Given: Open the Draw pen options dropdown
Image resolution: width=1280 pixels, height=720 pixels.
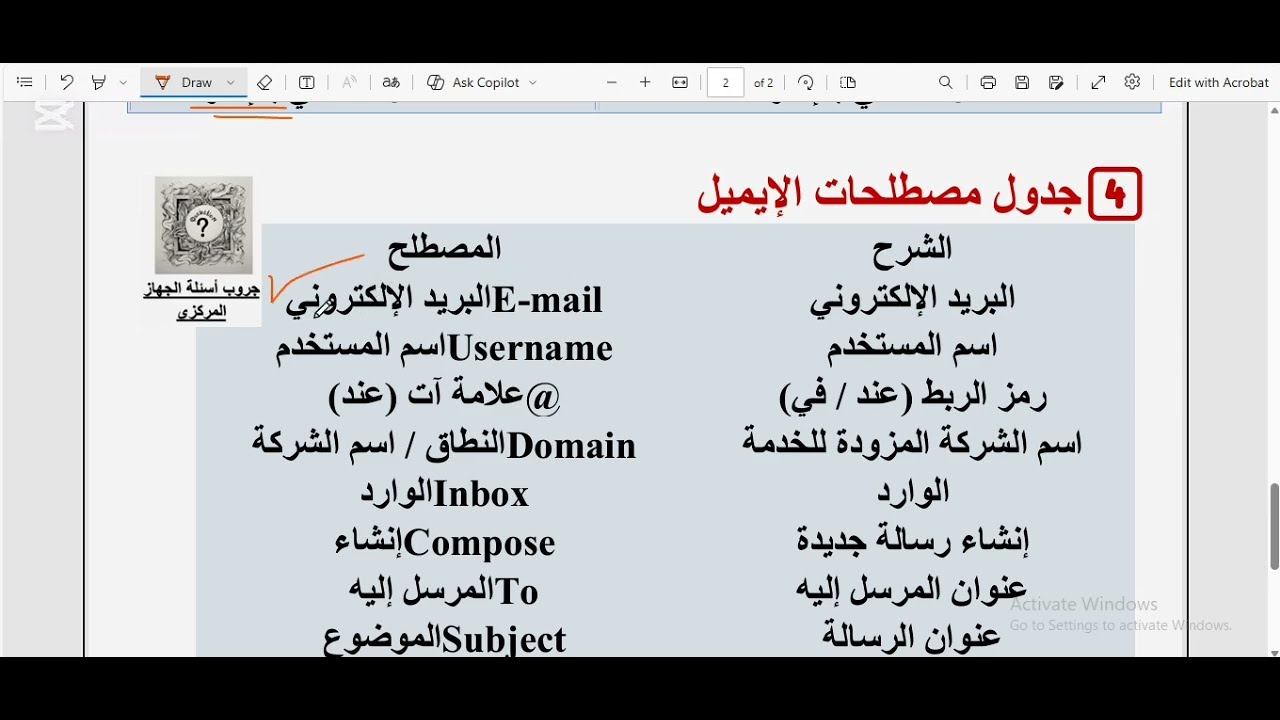Looking at the screenshot, I should click(231, 83).
